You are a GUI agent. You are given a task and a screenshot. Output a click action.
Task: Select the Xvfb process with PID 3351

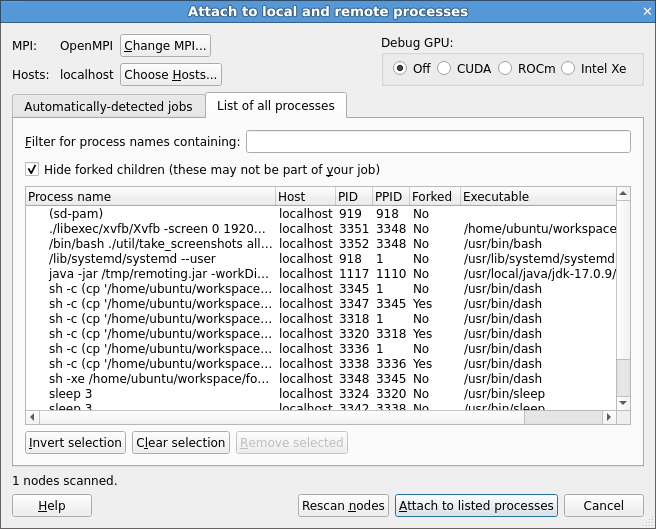click(160, 229)
